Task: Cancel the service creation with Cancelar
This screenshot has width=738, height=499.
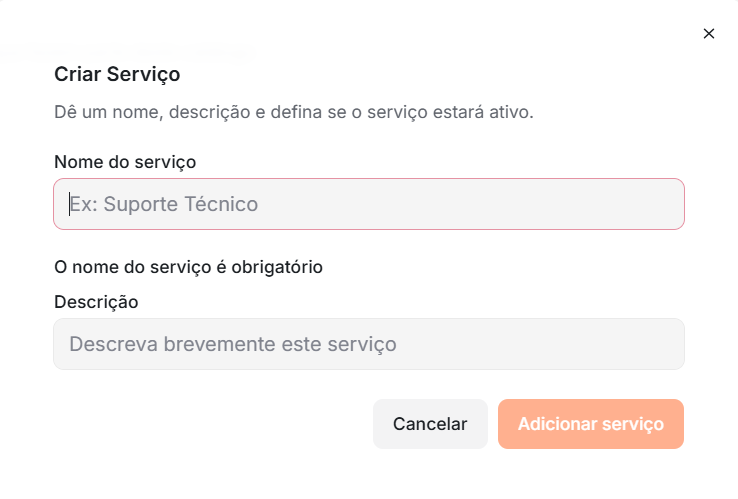Action: click(430, 424)
